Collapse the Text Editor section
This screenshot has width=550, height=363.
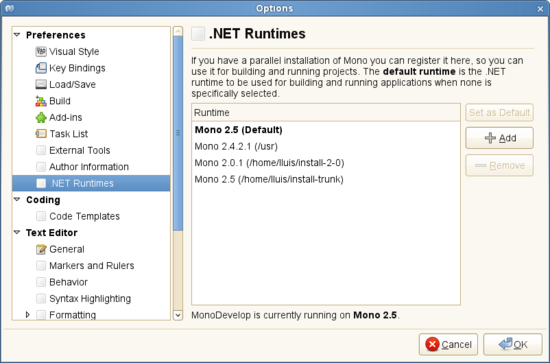[x=17, y=233]
